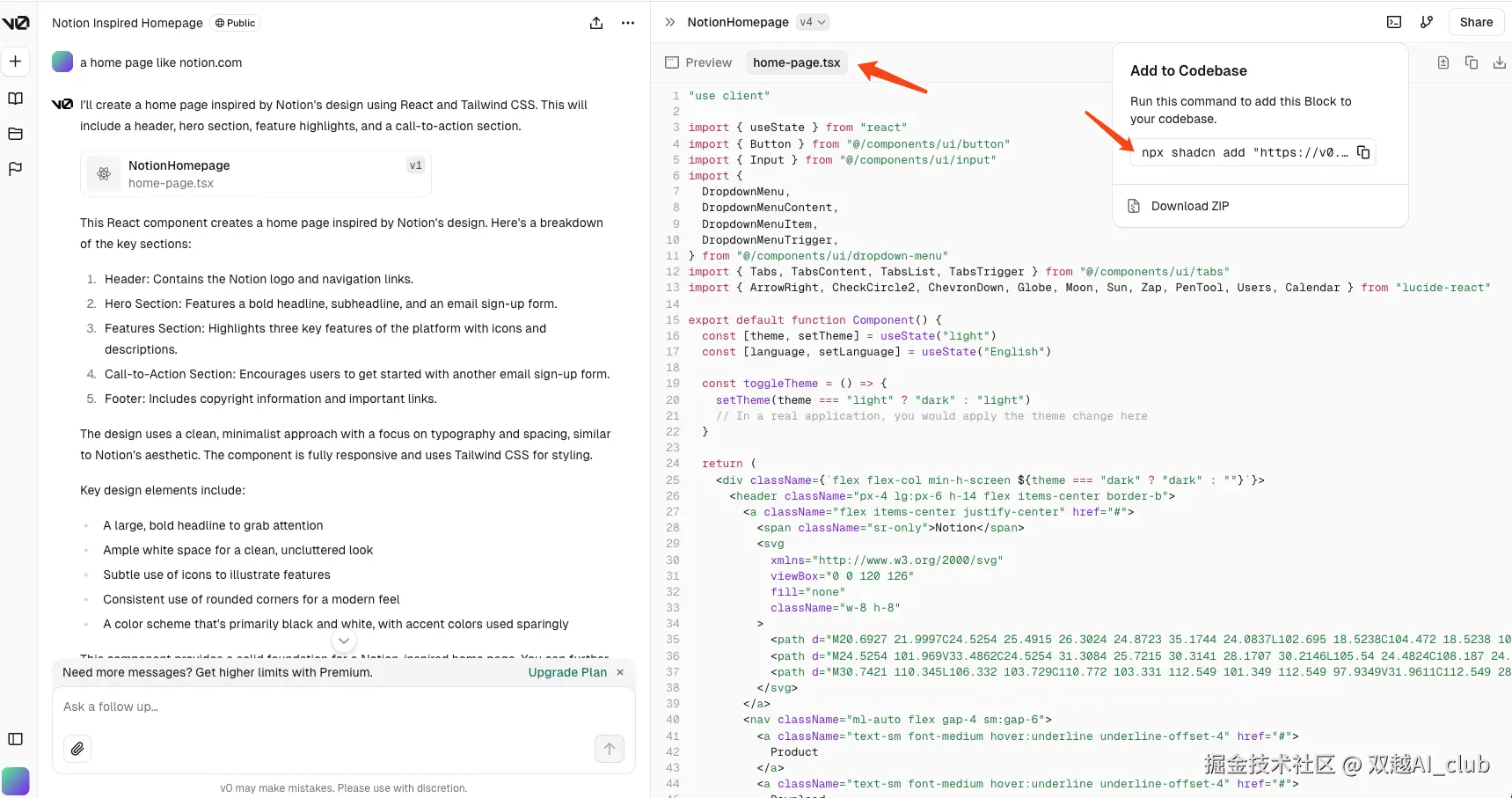
Task: Click the Input import code line
Action: [x=843, y=160]
